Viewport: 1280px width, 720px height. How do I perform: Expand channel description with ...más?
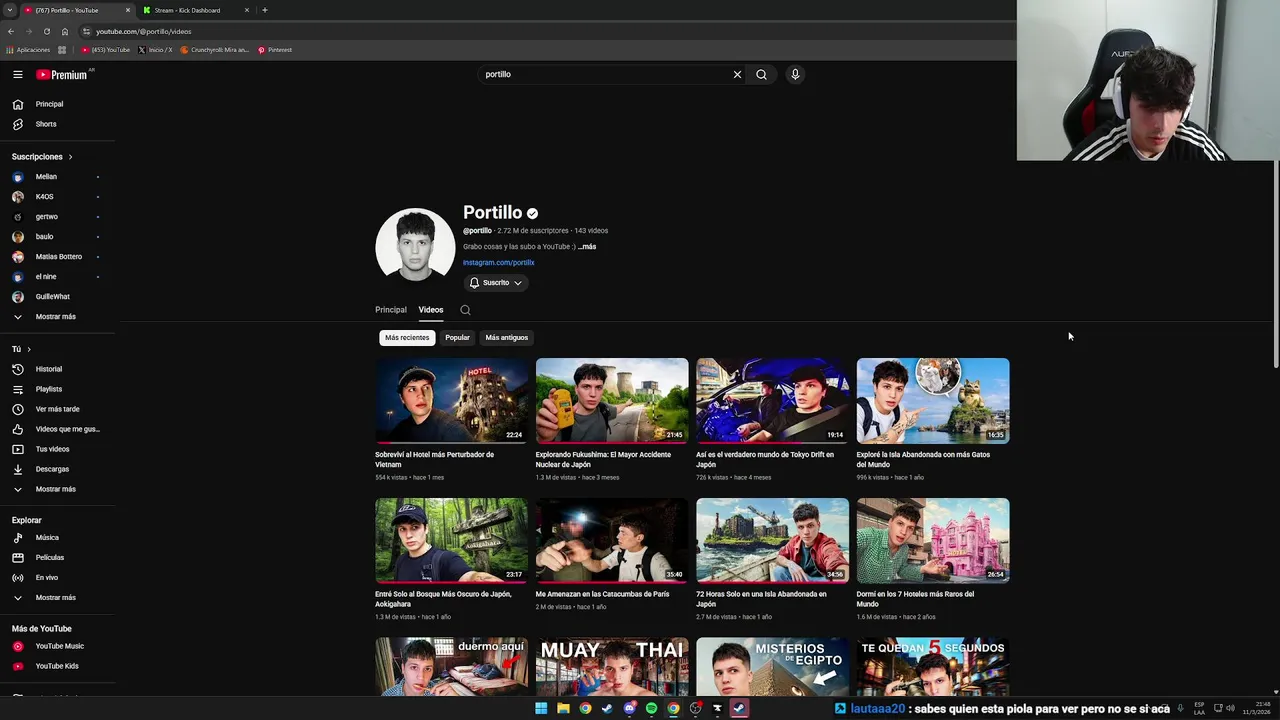(587, 247)
